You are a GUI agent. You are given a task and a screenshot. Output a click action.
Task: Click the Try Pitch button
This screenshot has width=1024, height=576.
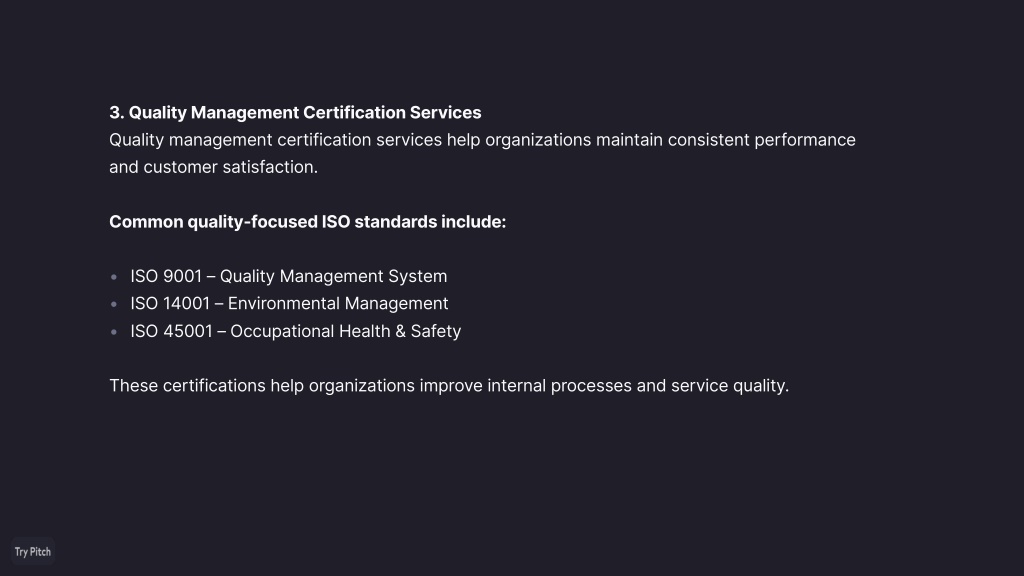pos(33,552)
